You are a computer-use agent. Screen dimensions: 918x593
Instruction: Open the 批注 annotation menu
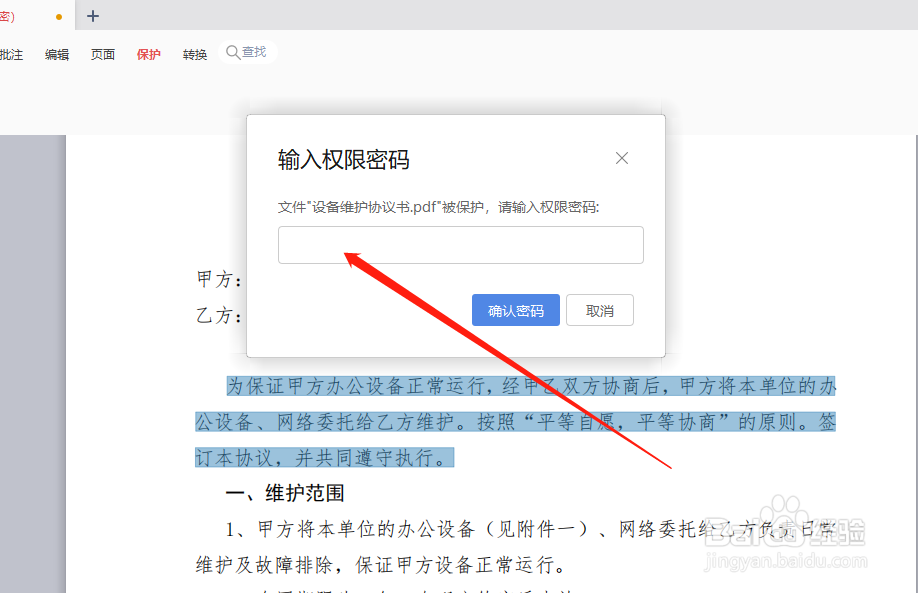pyautogui.click(x=11, y=55)
